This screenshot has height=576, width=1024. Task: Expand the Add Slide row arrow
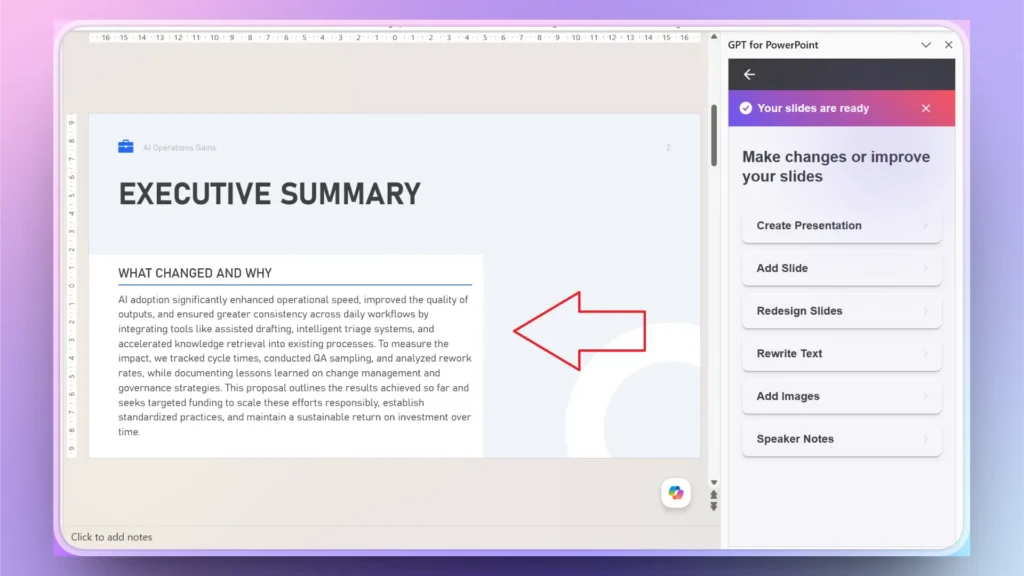(925, 268)
